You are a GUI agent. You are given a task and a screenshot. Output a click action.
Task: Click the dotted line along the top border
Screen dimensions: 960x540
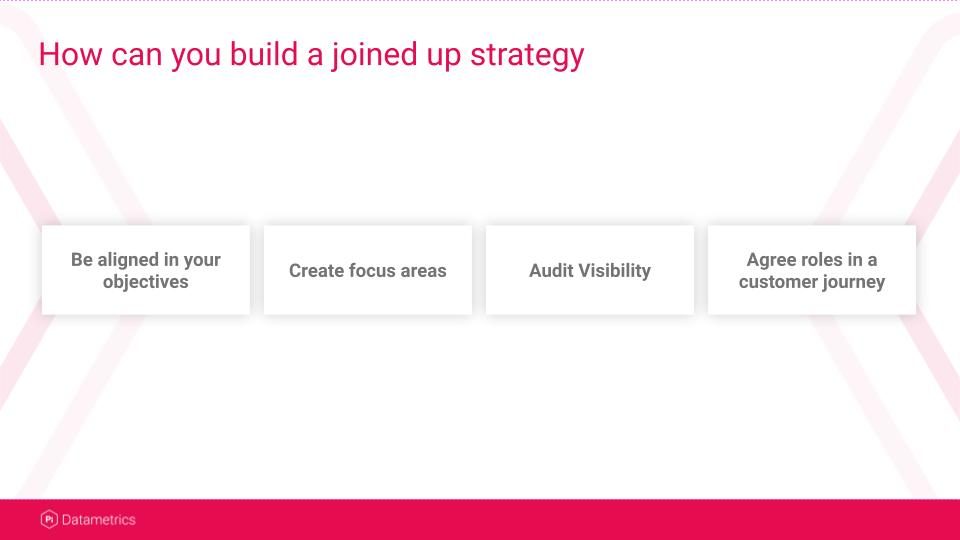[480, 1]
